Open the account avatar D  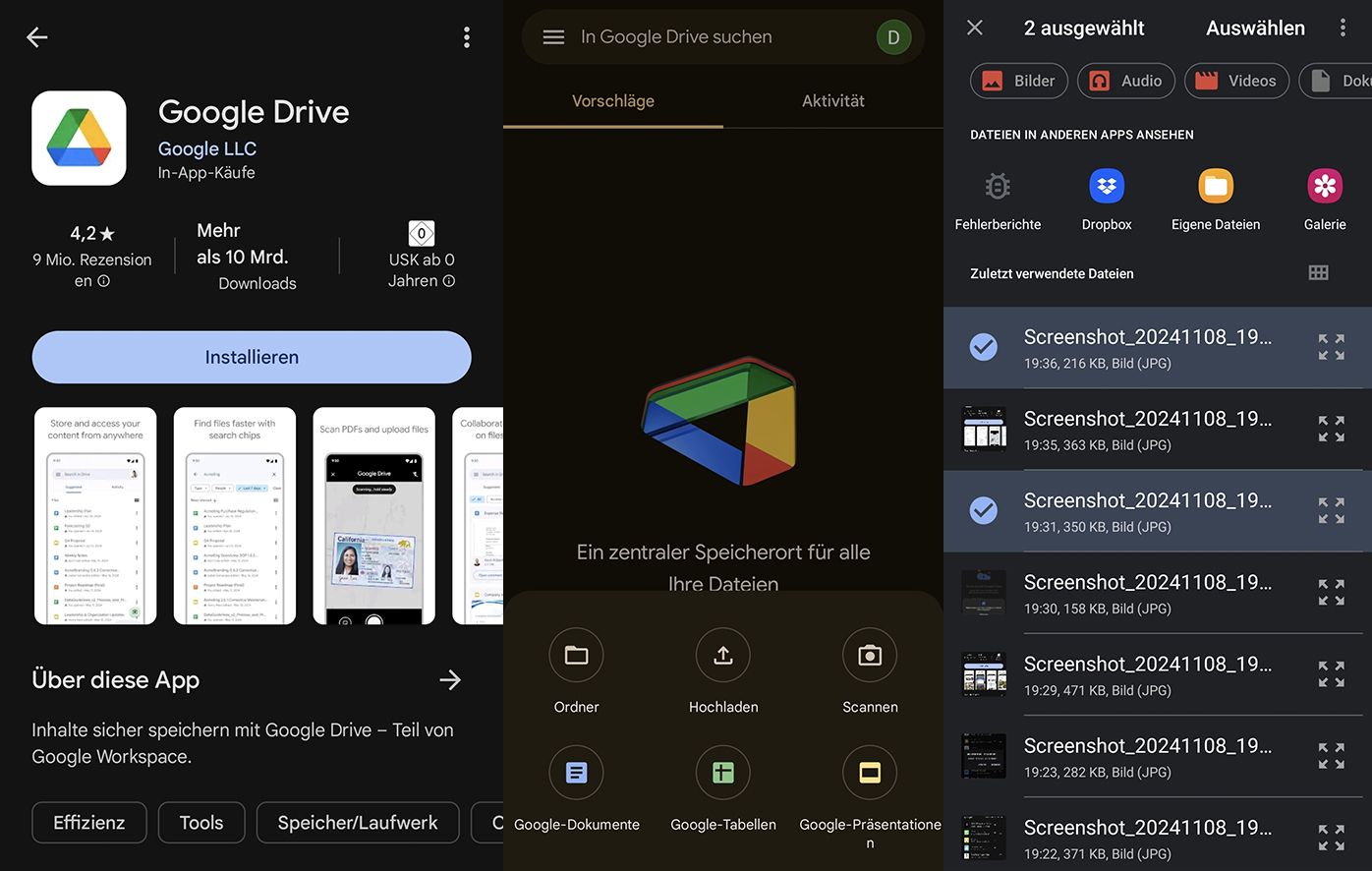(893, 37)
